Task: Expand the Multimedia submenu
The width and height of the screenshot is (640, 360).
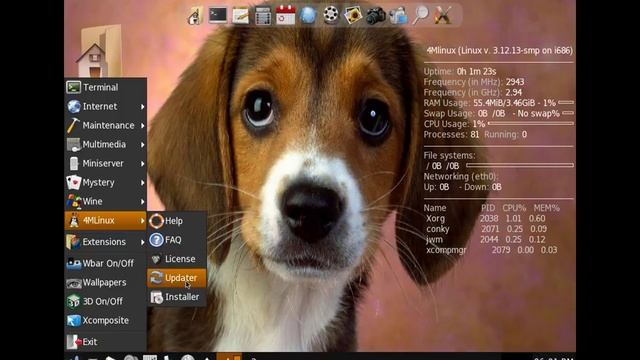Action: pyautogui.click(x=105, y=144)
